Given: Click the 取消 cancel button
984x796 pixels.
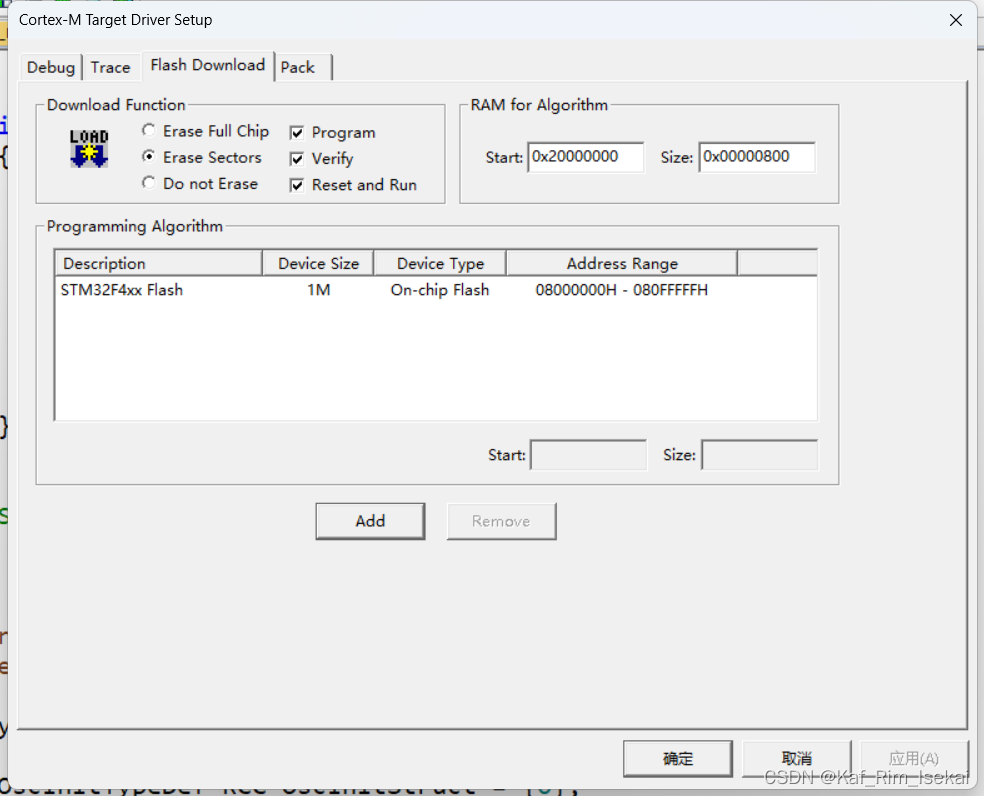Looking at the screenshot, I should [x=796, y=758].
